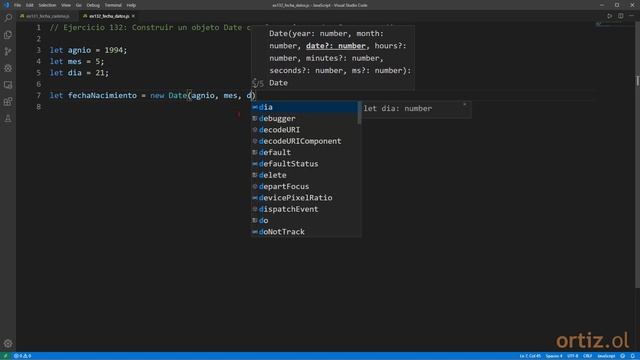Click the keyword icon next to delete suggestion
The width and height of the screenshot is (640, 360).
(255, 175)
